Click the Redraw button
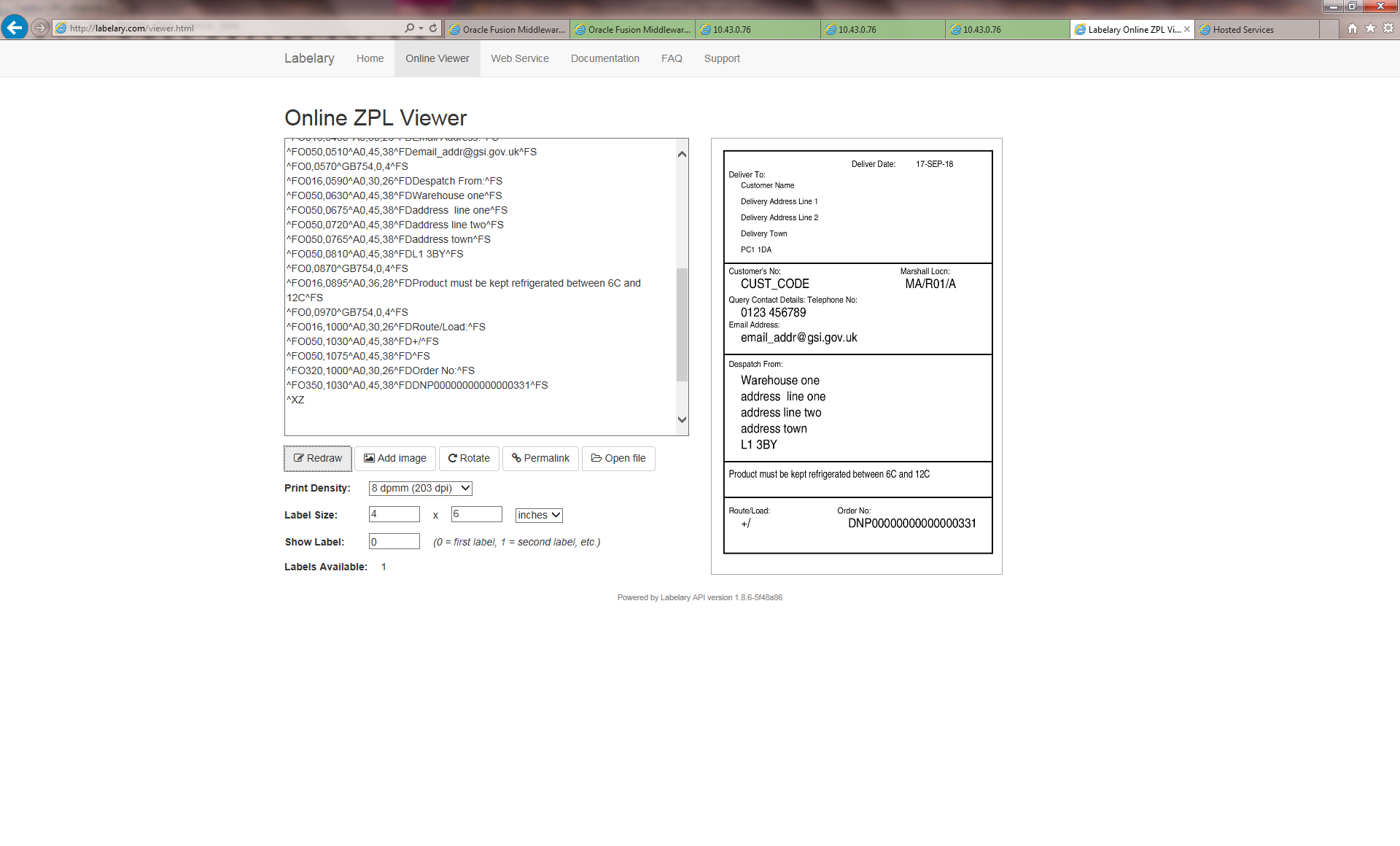Screen dimensions: 1400x846 [318, 458]
